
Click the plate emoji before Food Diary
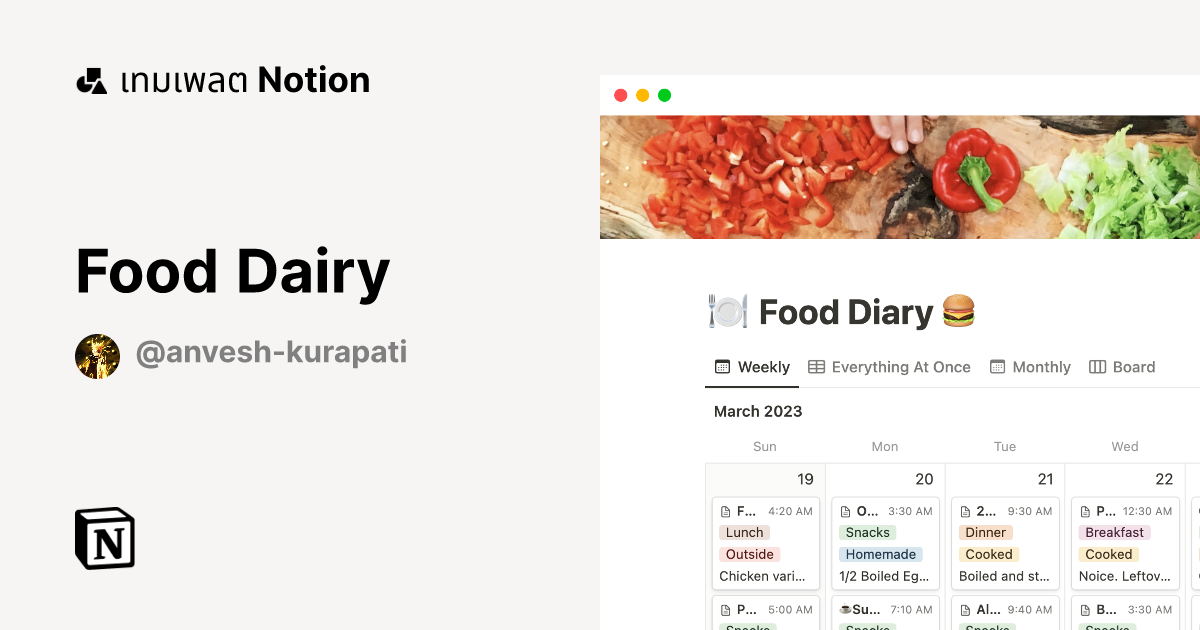pos(727,312)
